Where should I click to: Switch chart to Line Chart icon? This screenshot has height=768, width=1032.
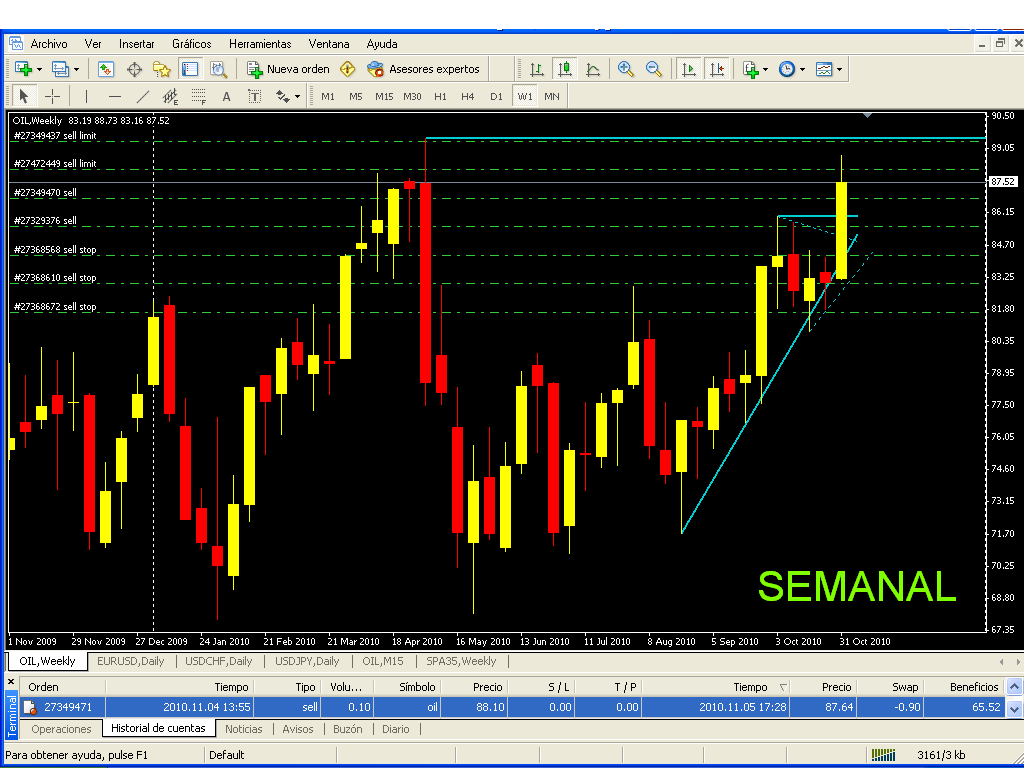tap(593, 69)
